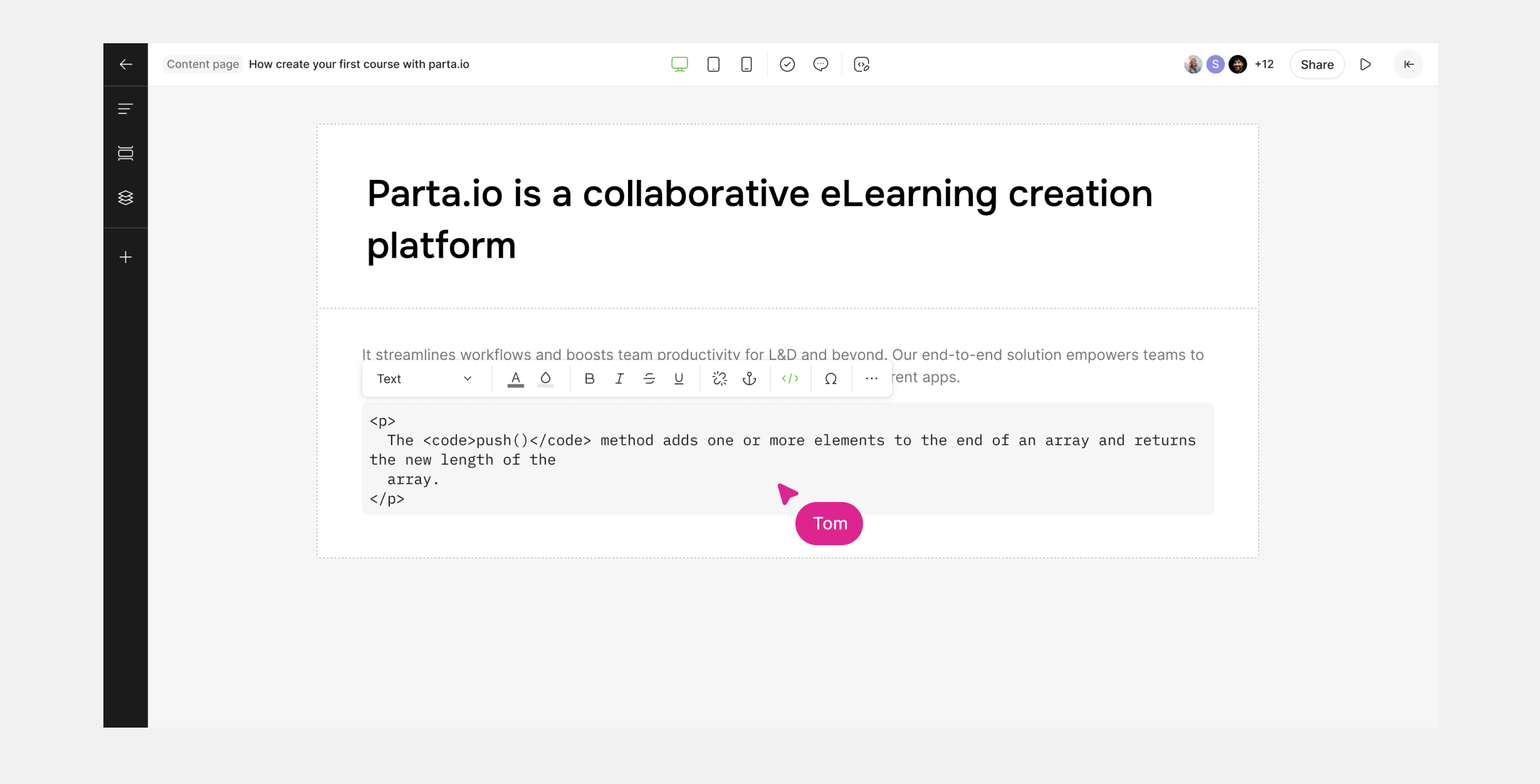Insert special character with omega icon
This screenshot has height=784, width=1540.
tap(831, 379)
